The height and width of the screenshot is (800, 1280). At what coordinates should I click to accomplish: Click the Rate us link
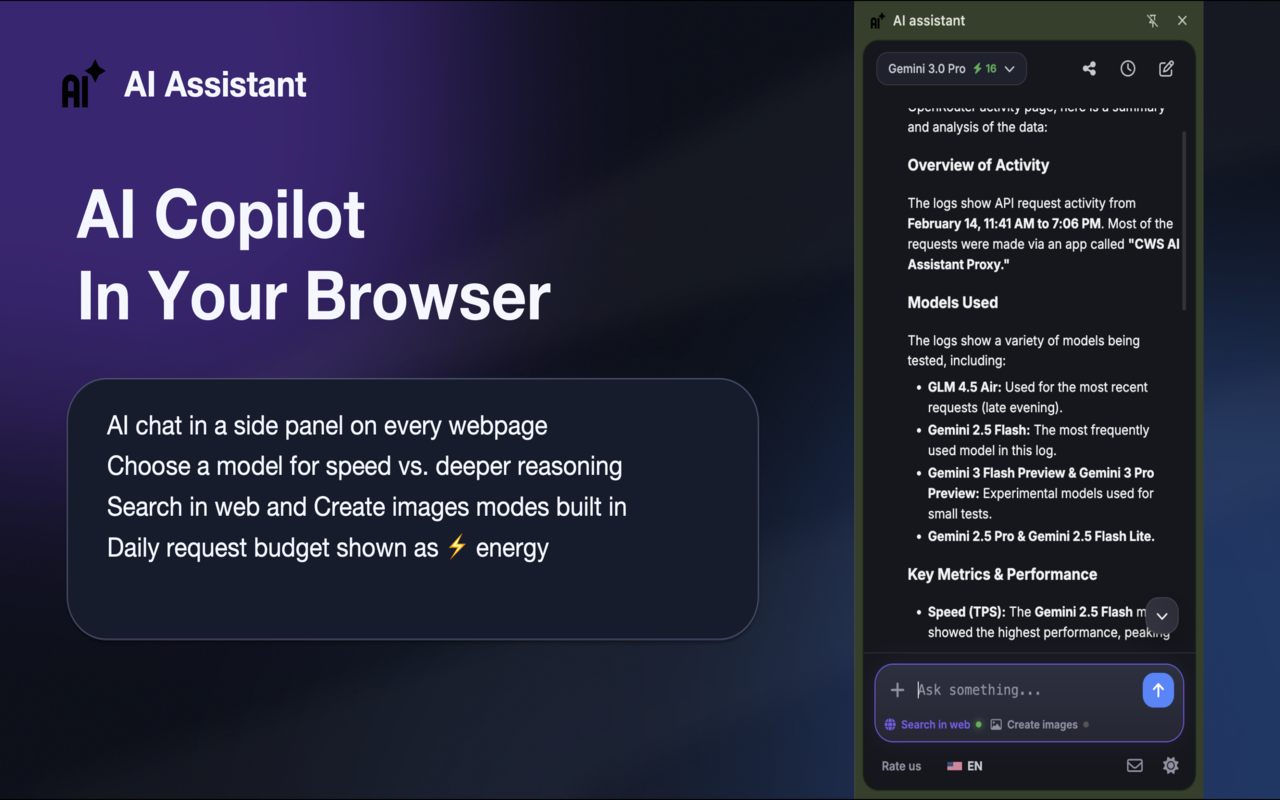pyautogui.click(x=901, y=766)
